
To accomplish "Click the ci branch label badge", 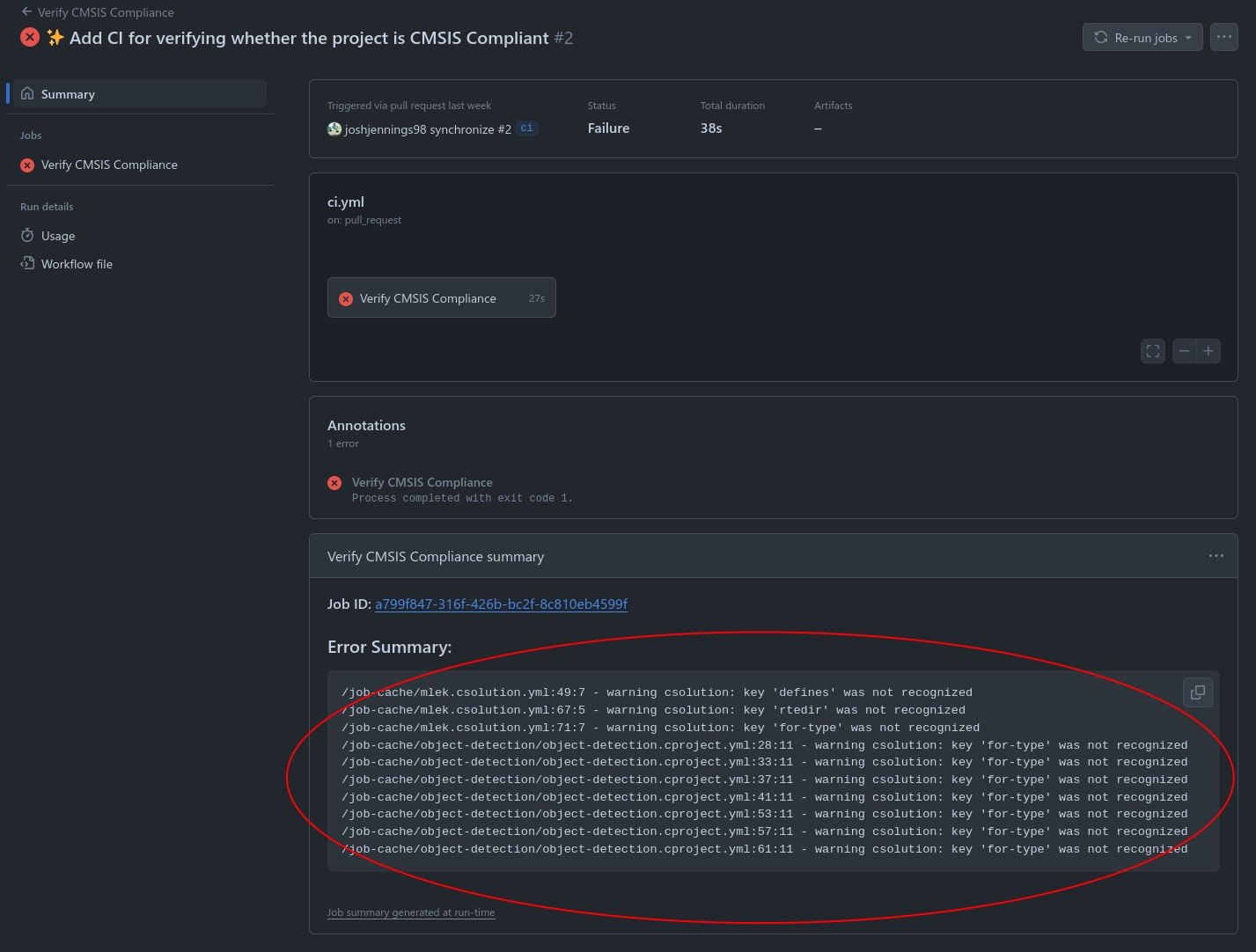I will click(x=526, y=128).
